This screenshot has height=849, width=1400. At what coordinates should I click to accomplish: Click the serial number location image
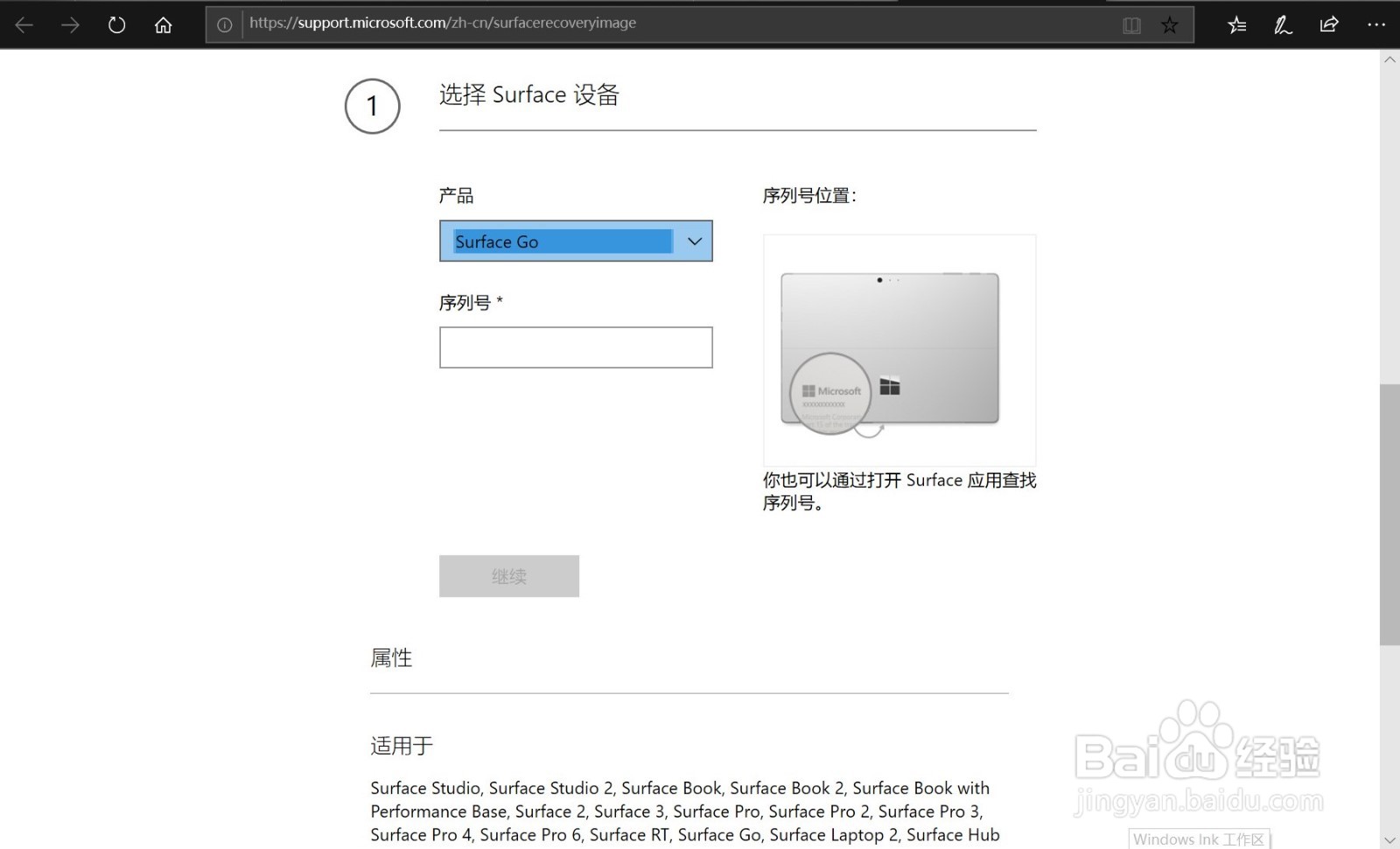[899, 350]
